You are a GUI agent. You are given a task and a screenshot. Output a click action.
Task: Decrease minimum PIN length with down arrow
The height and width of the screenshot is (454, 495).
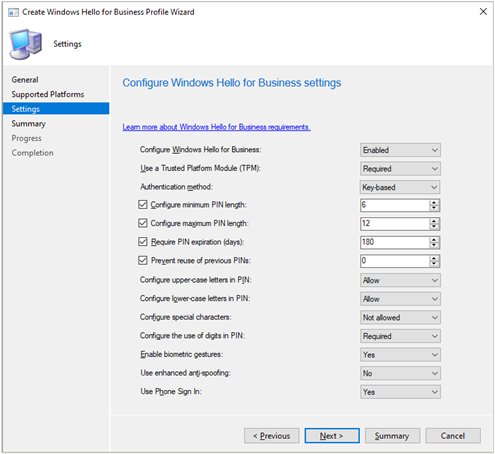(x=434, y=208)
